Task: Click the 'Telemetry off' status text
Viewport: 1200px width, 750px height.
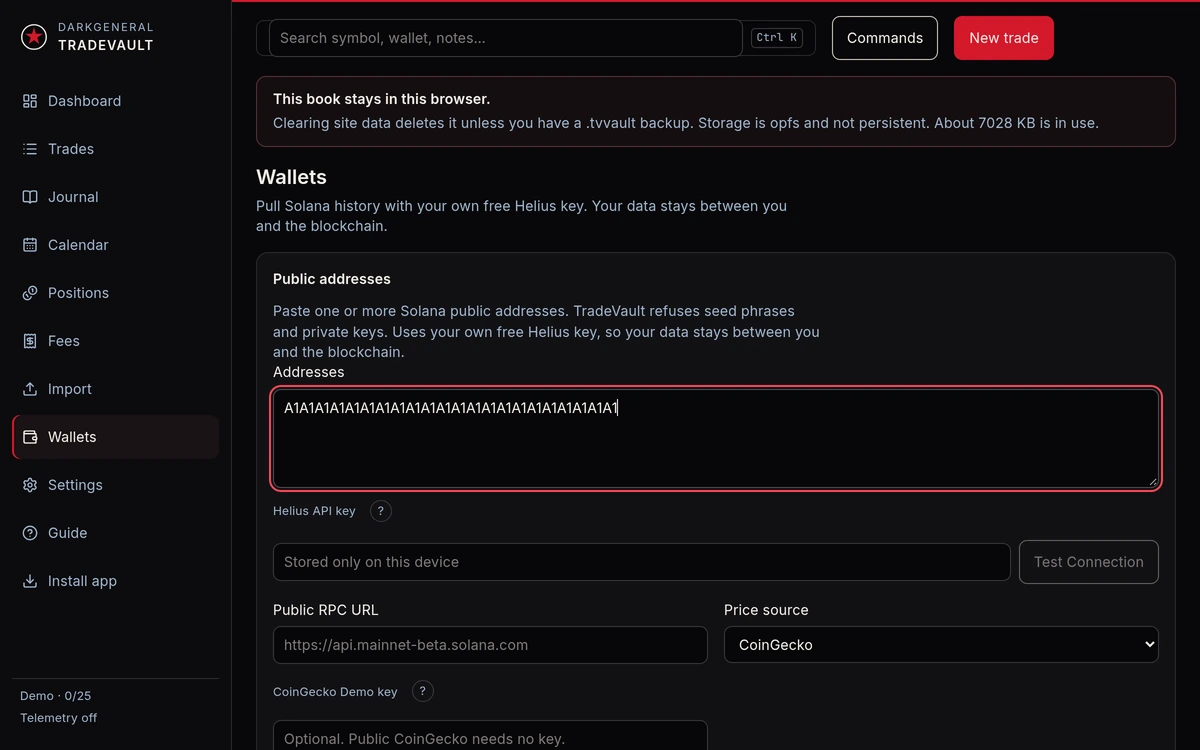Action: [59, 718]
